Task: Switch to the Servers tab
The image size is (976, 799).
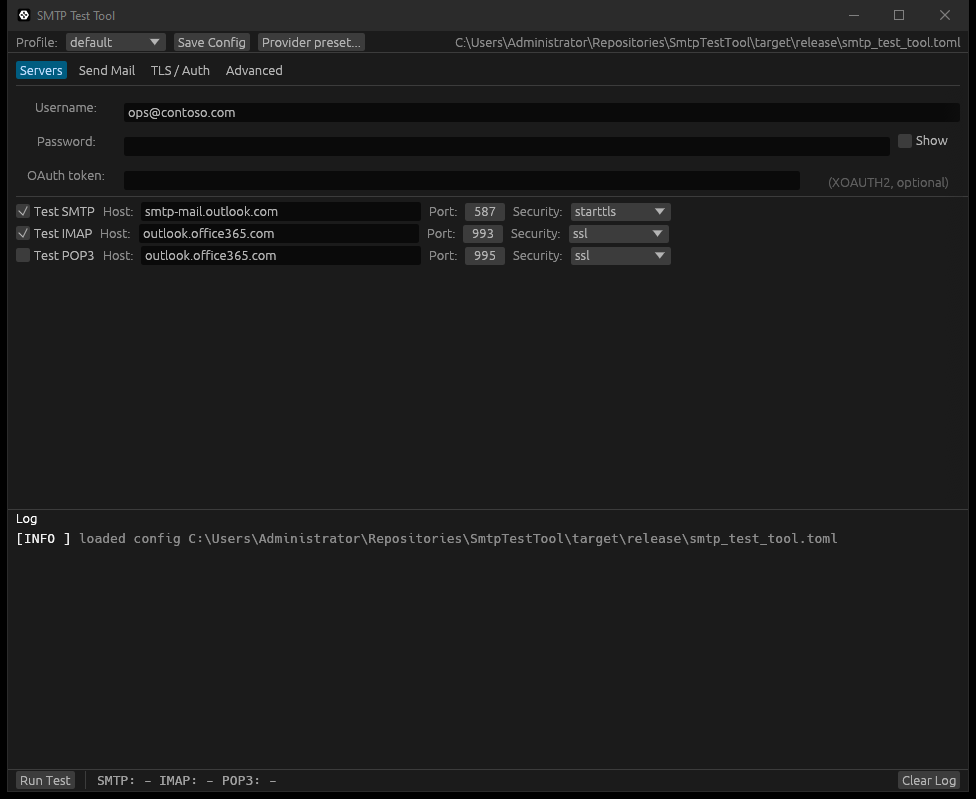Action: coord(41,70)
